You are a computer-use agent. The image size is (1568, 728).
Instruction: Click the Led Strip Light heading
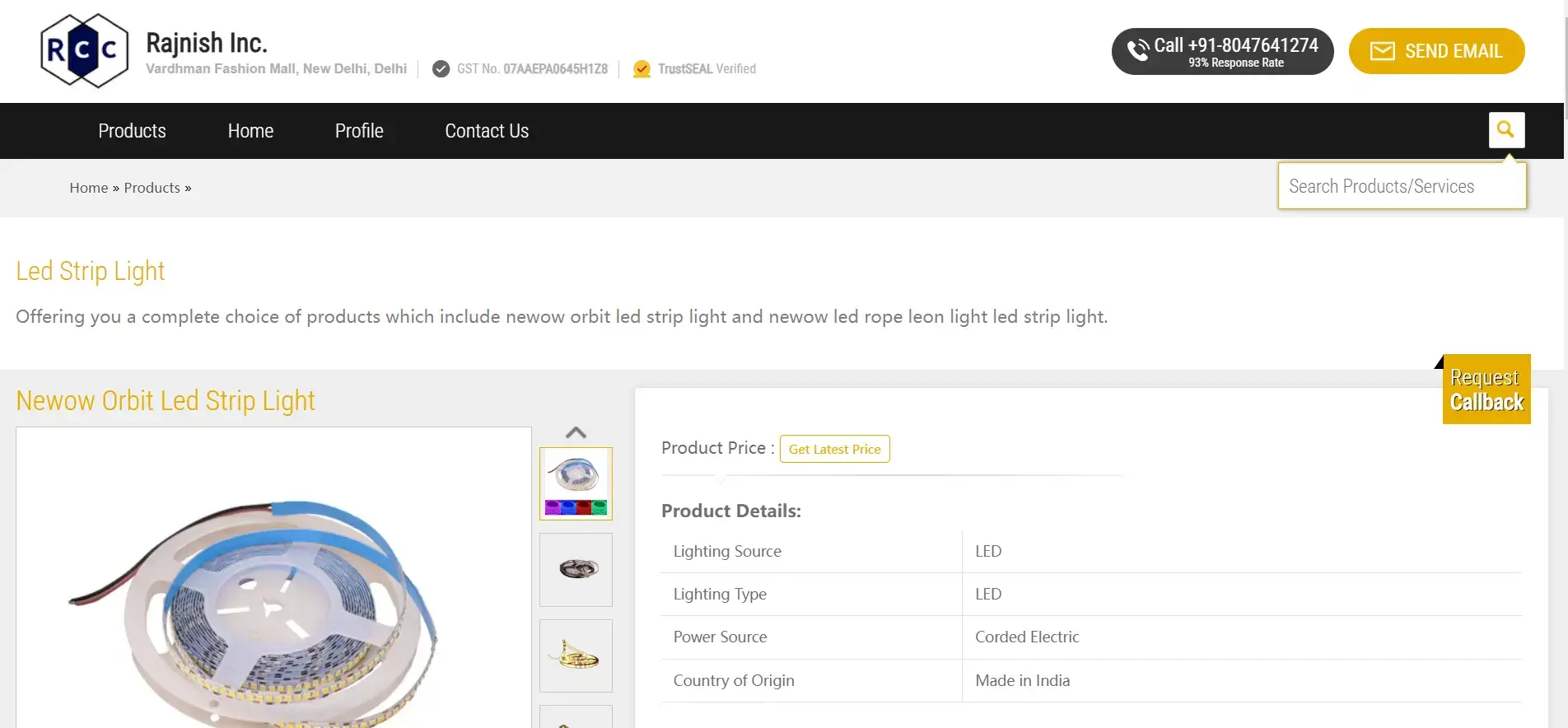click(x=91, y=271)
